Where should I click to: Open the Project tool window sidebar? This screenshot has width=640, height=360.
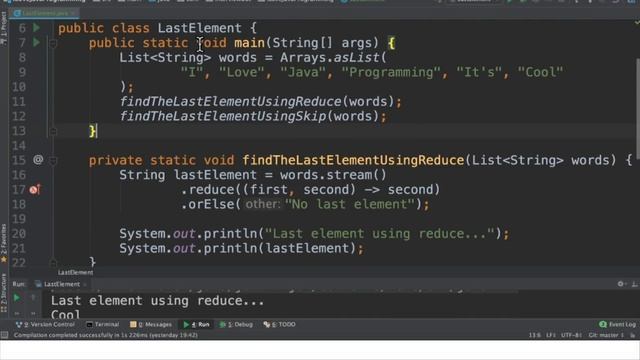(x=4, y=29)
